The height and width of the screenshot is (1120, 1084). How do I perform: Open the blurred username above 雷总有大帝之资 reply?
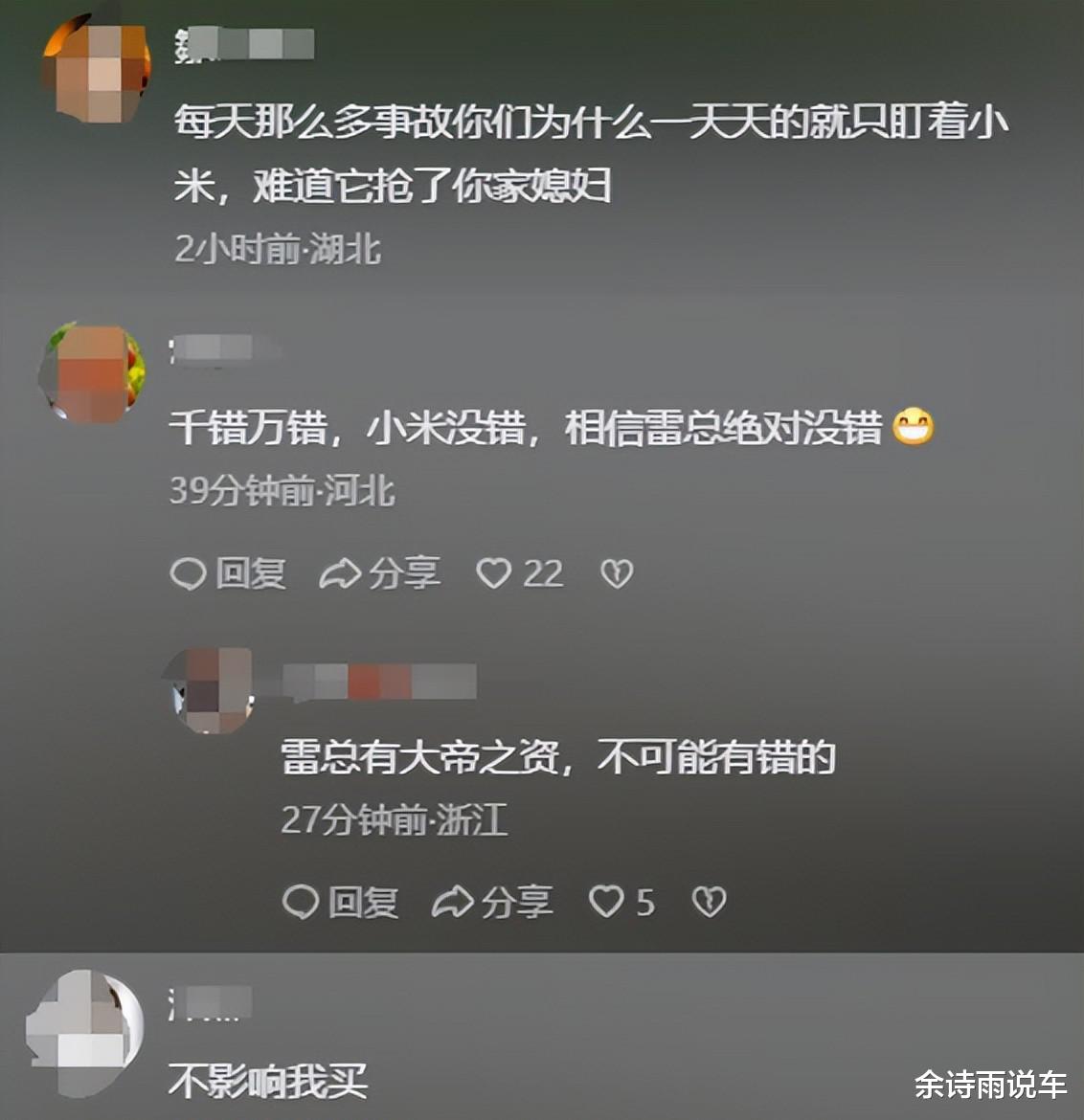(x=379, y=682)
